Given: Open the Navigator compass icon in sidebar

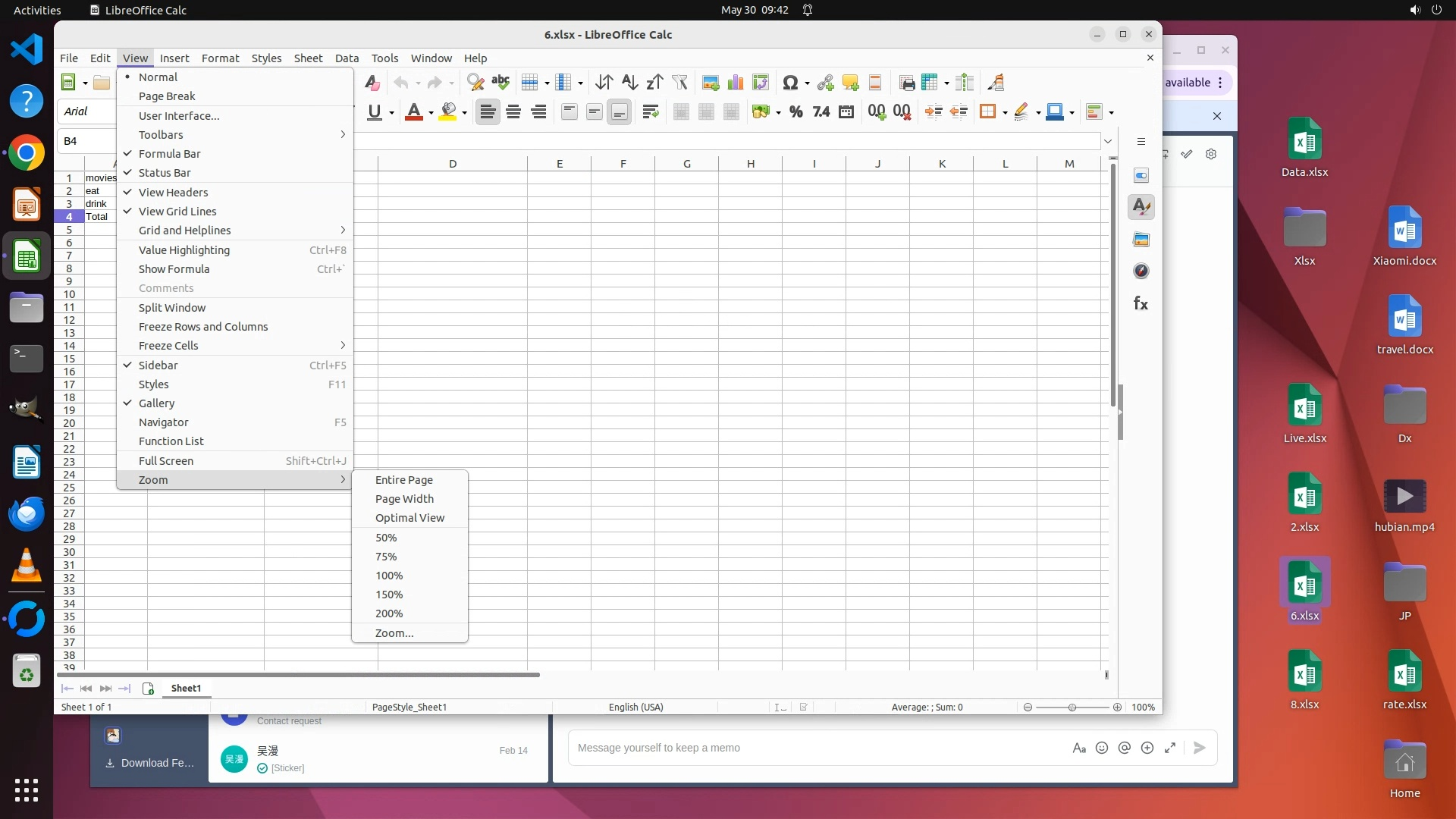Looking at the screenshot, I should [1141, 271].
